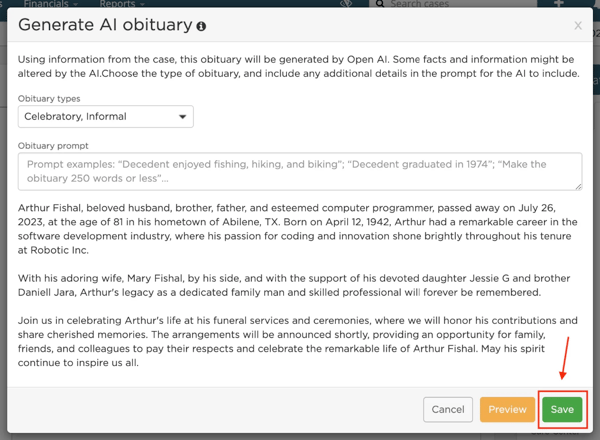Grab the resize handle of the prompt box
The height and width of the screenshot is (440, 600).
579,187
